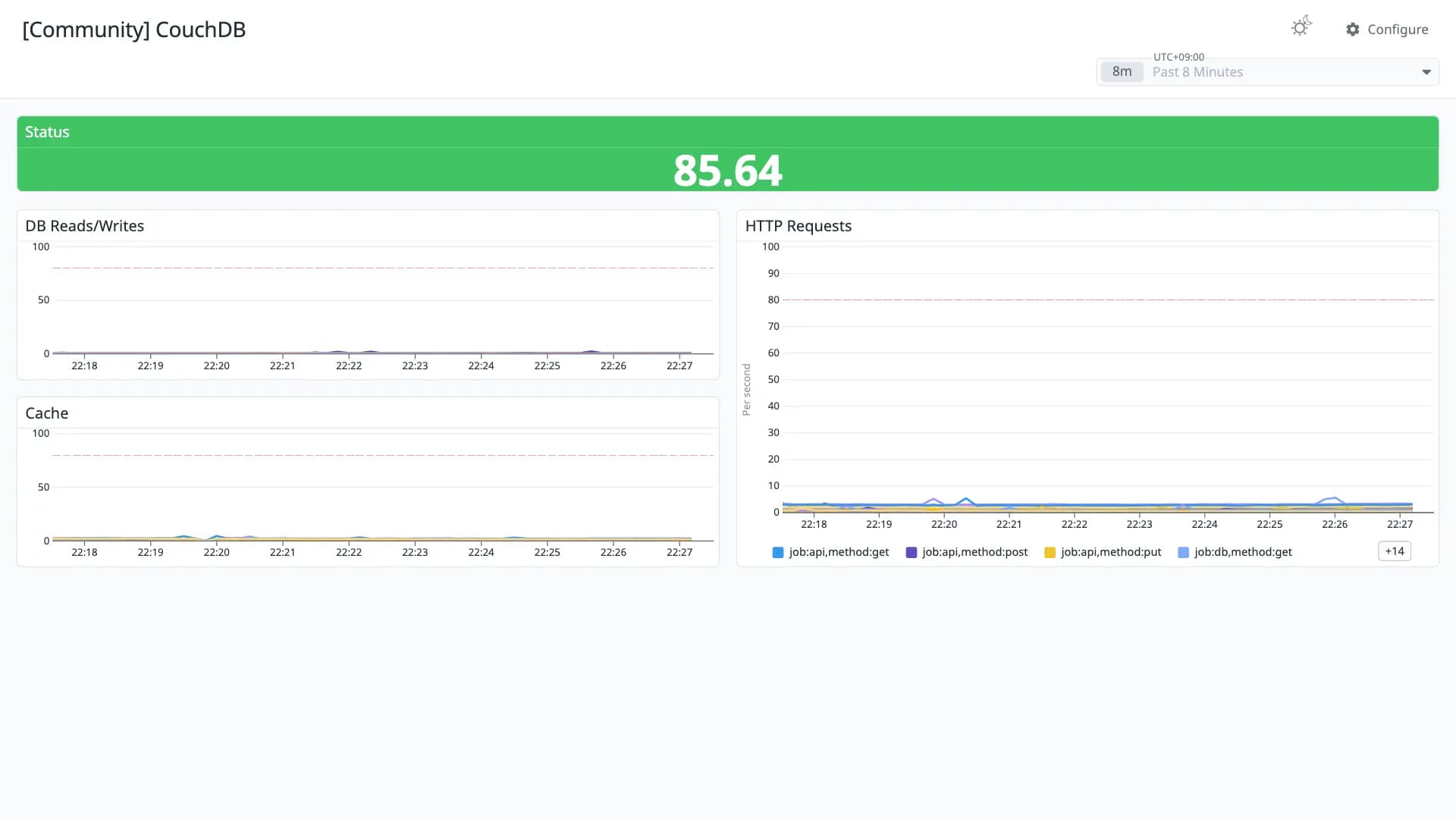
Task: Toggle job:api,method:put legend swatch
Action: tap(1050, 553)
